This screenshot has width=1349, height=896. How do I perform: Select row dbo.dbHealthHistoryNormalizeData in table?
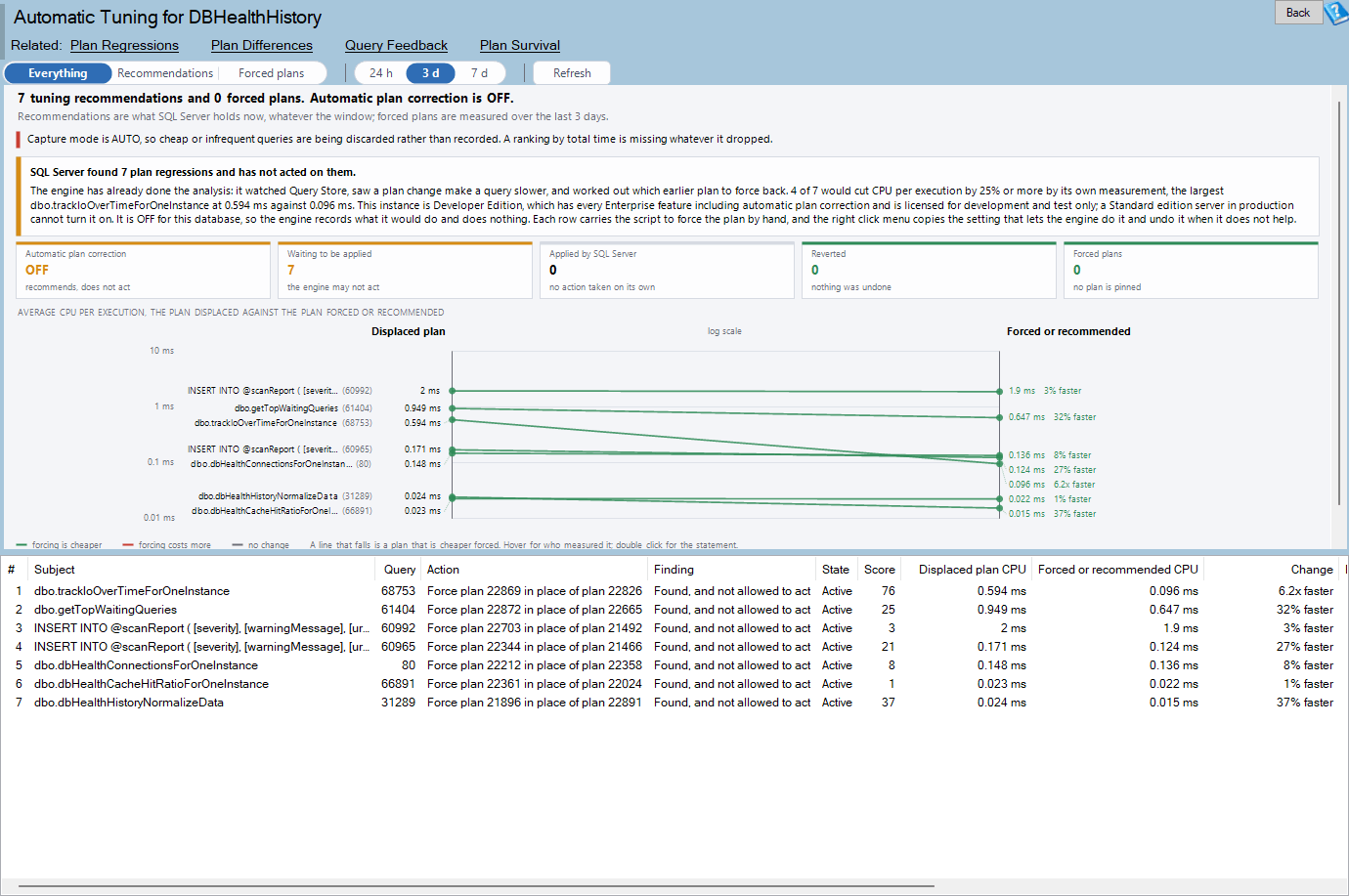pyautogui.click(x=674, y=703)
